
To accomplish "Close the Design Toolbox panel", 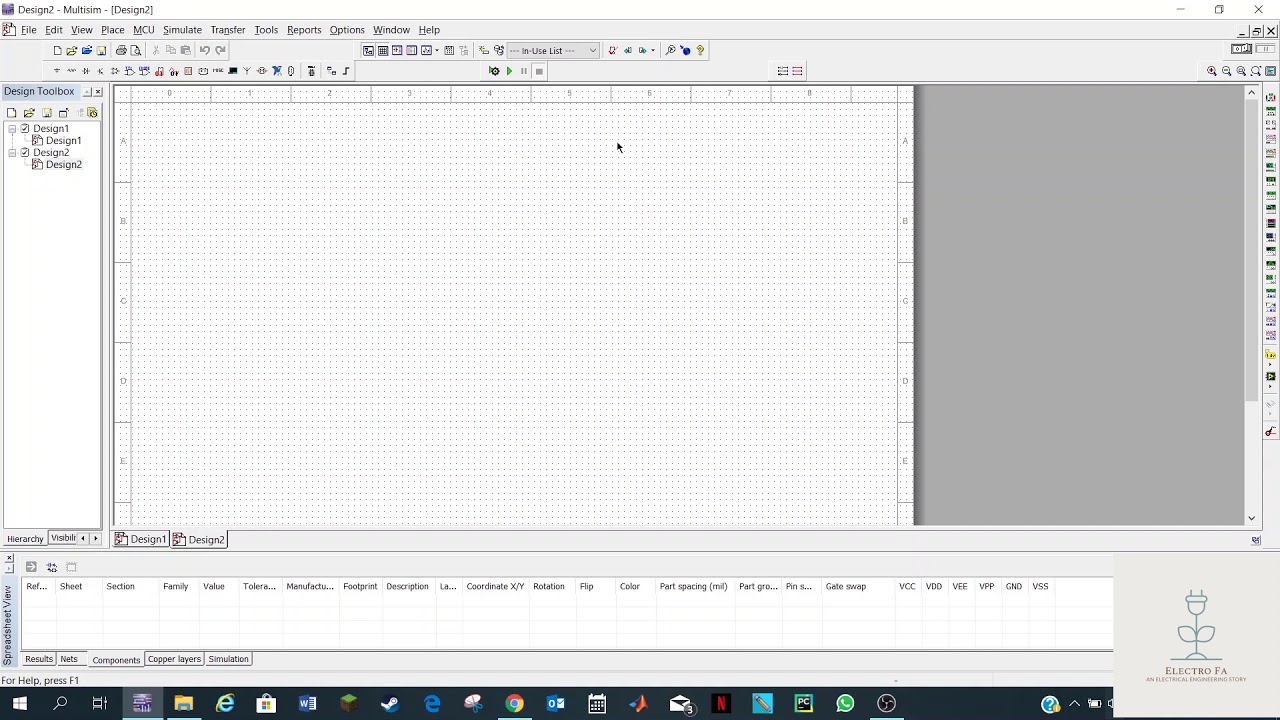I will [98, 92].
